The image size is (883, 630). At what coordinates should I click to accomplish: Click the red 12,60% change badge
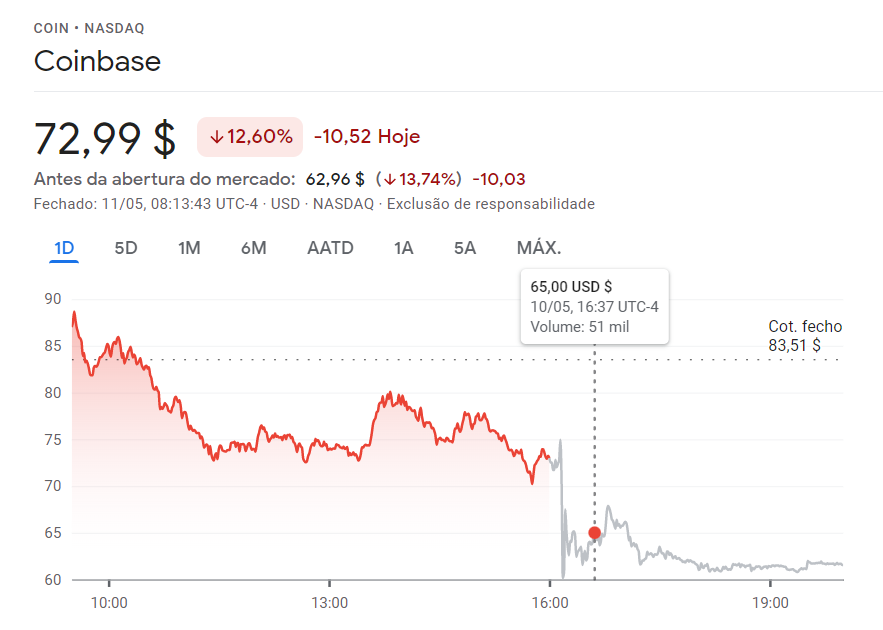point(250,137)
